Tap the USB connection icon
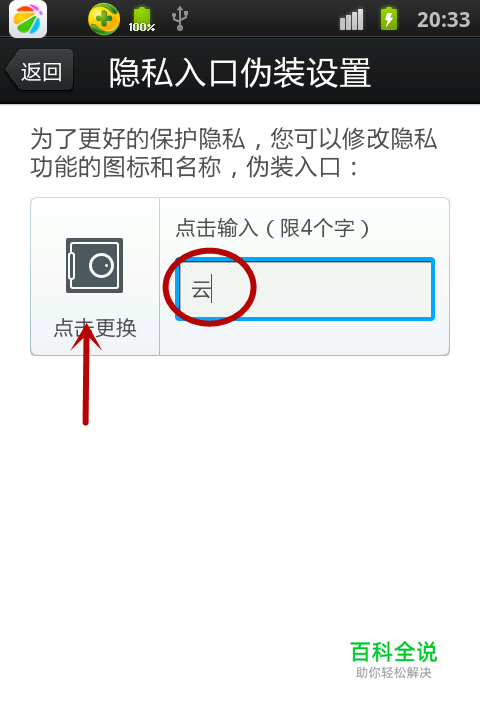The image size is (480, 711). point(180,19)
